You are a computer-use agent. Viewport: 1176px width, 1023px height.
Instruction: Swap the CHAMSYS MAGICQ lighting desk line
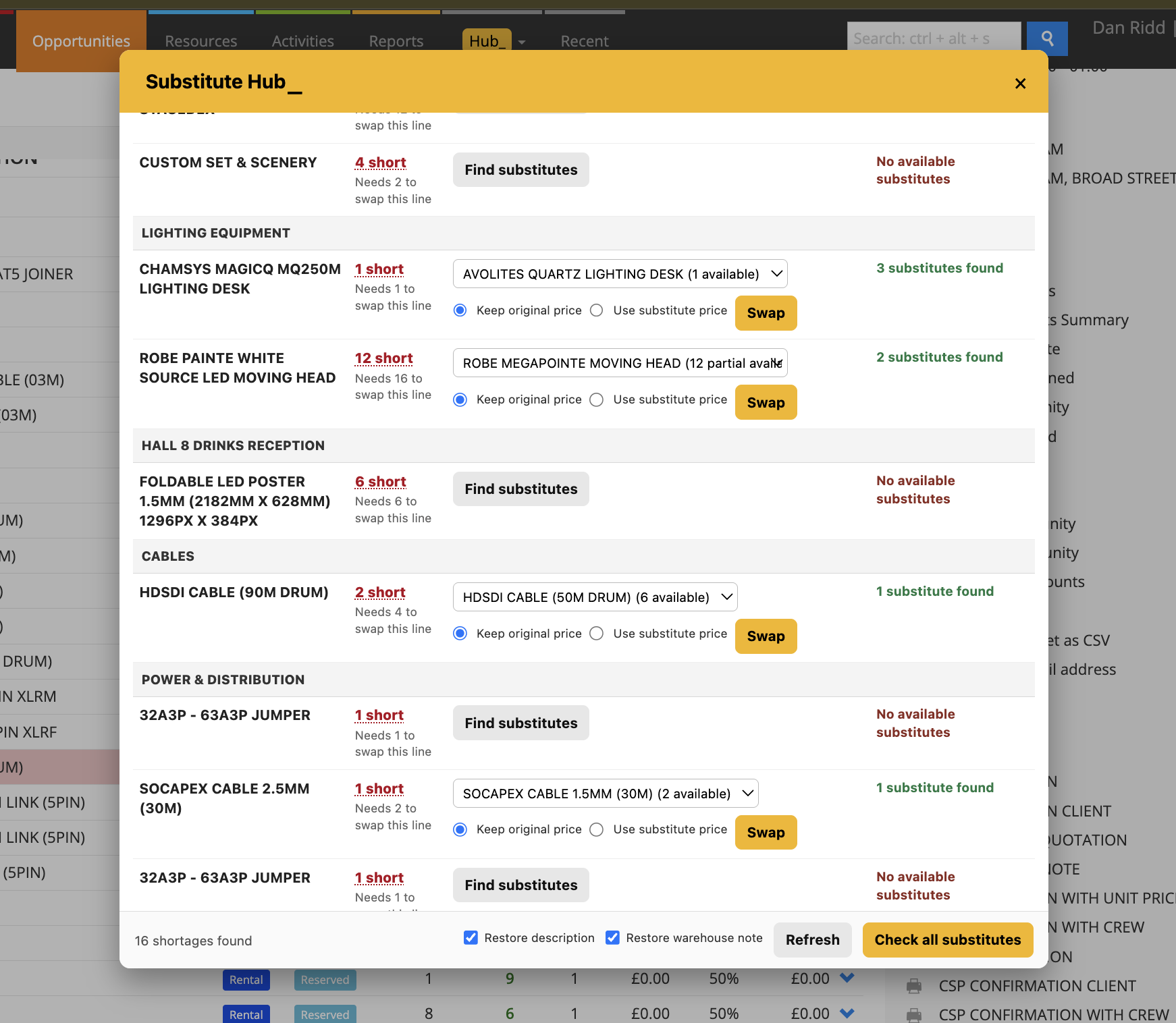point(766,313)
